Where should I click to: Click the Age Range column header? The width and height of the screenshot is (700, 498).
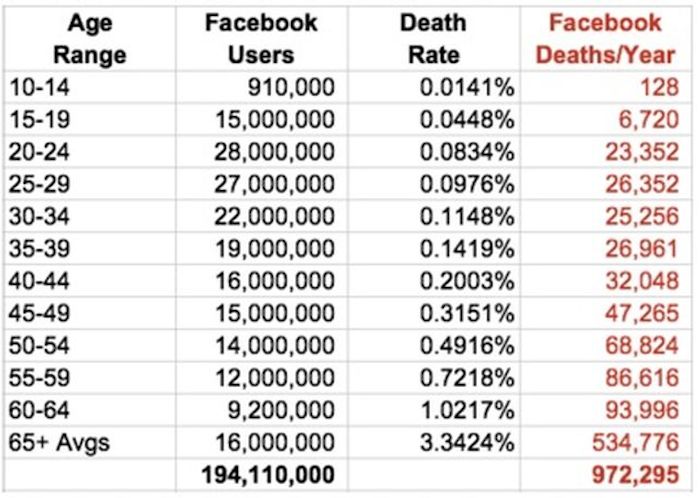tap(88, 38)
